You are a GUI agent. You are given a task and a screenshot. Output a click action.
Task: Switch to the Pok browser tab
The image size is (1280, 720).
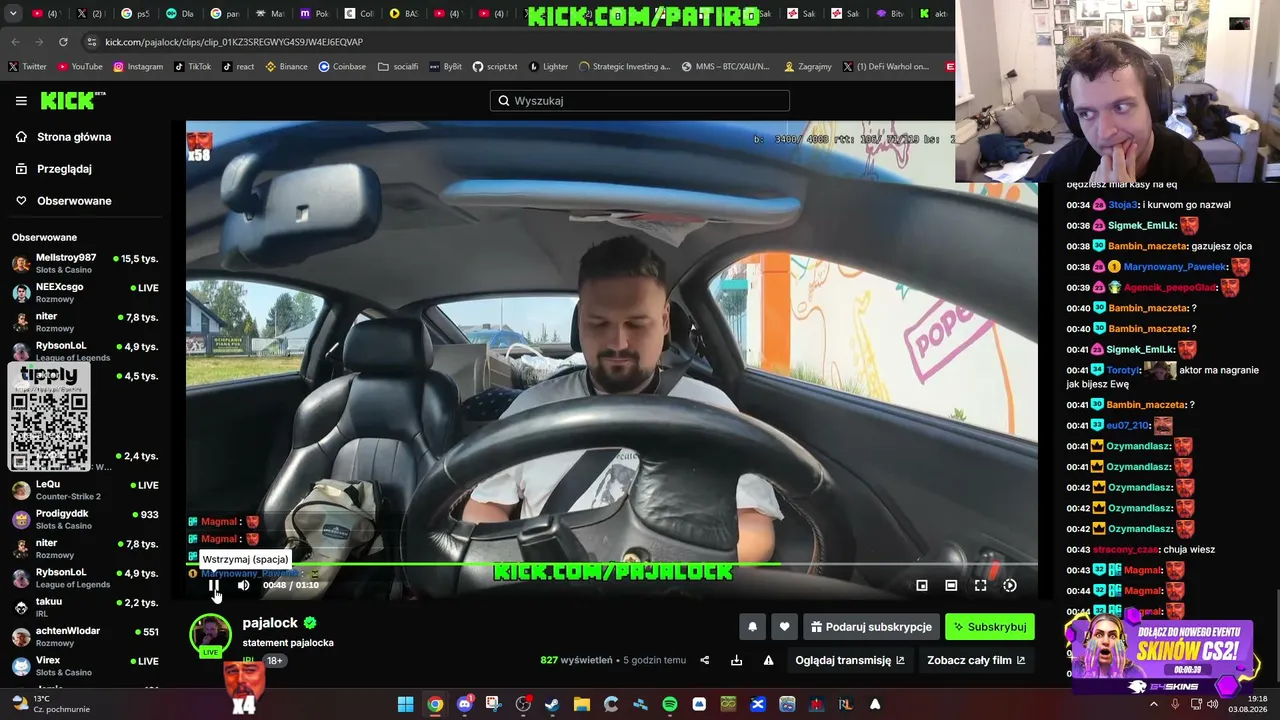[x=314, y=14]
